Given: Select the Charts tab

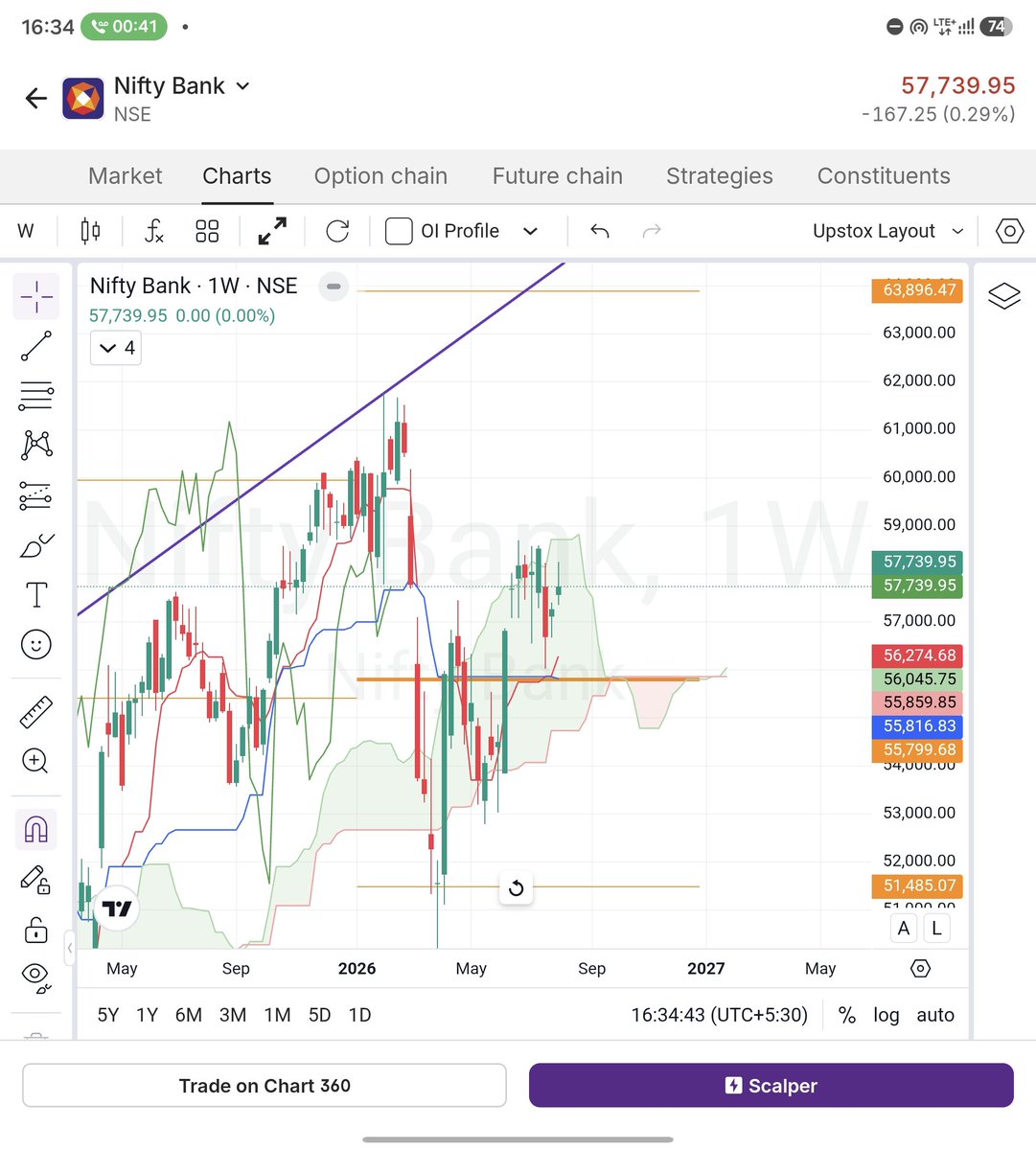Looking at the screenshot, I should pyautogui.click(x=237, y=176).
